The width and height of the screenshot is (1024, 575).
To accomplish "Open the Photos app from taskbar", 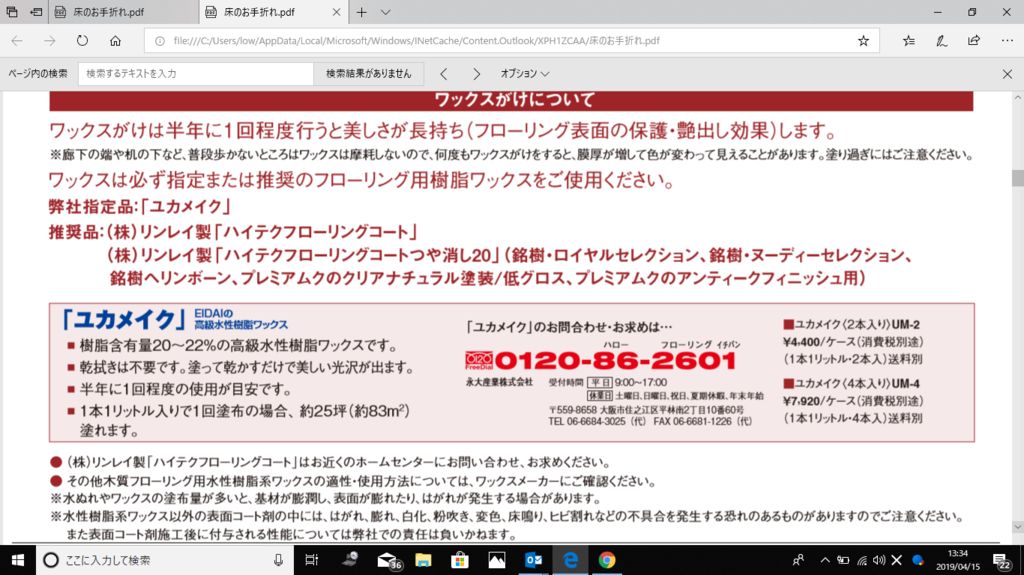I will point(496,560).
